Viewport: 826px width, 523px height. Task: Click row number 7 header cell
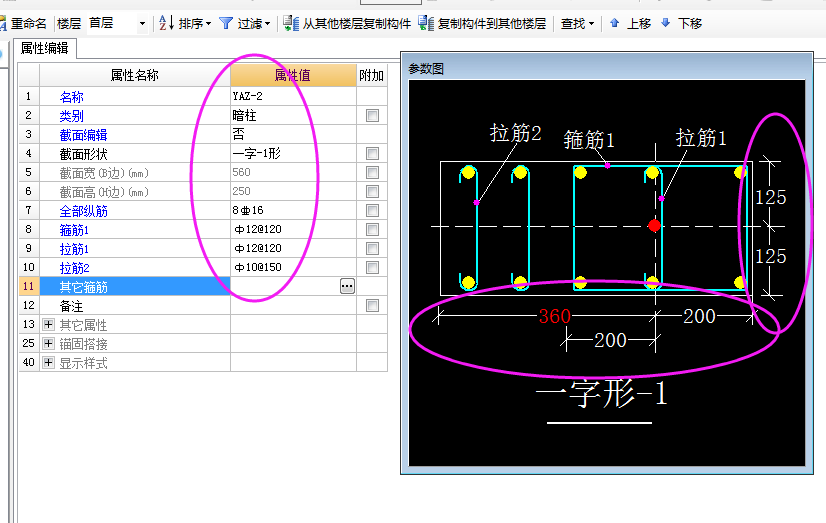coord(28,210)
